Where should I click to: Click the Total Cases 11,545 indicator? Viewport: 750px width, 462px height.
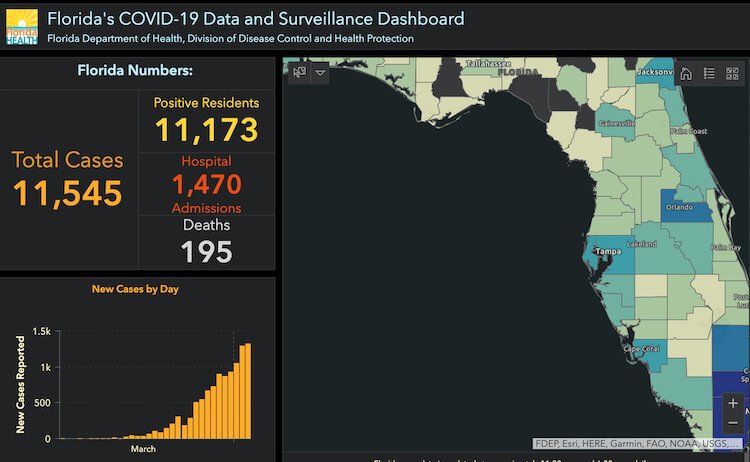[x=67, y=178]
